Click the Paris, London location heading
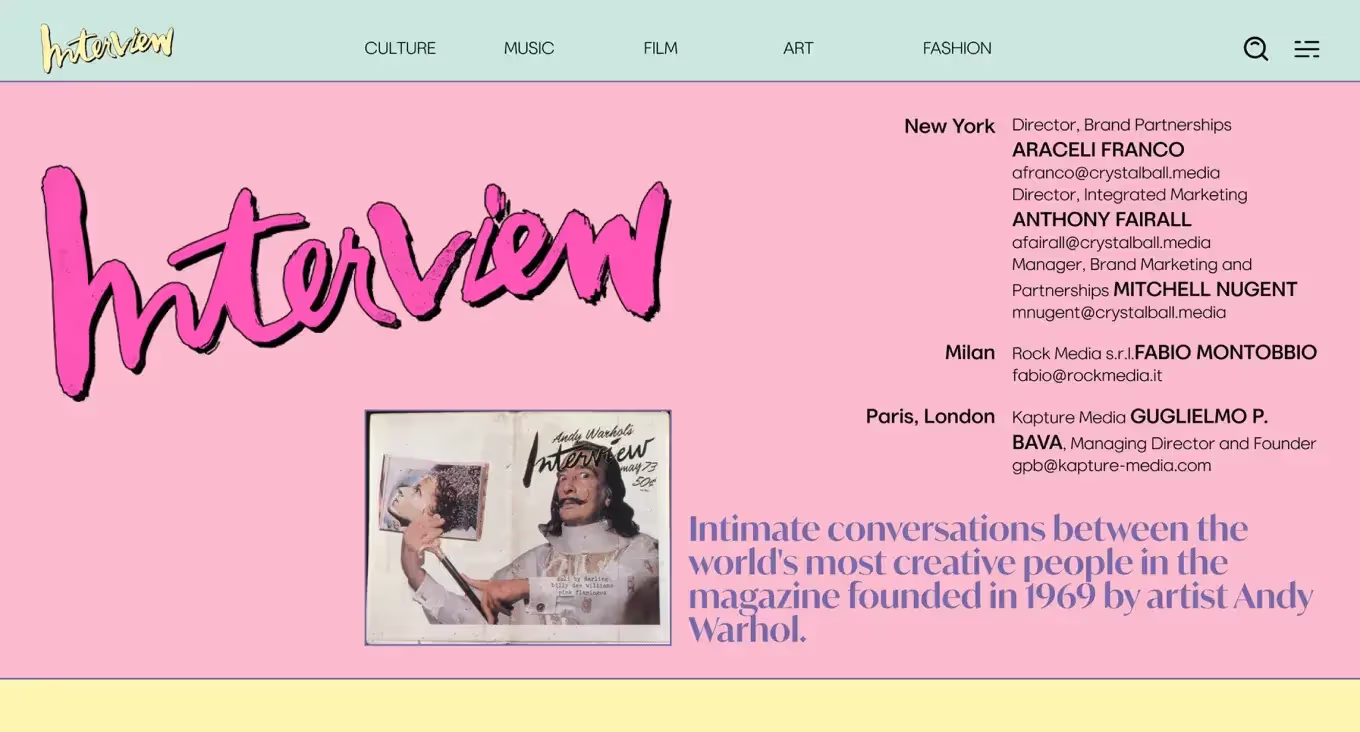1360x732 pixels. pos(930,416)
